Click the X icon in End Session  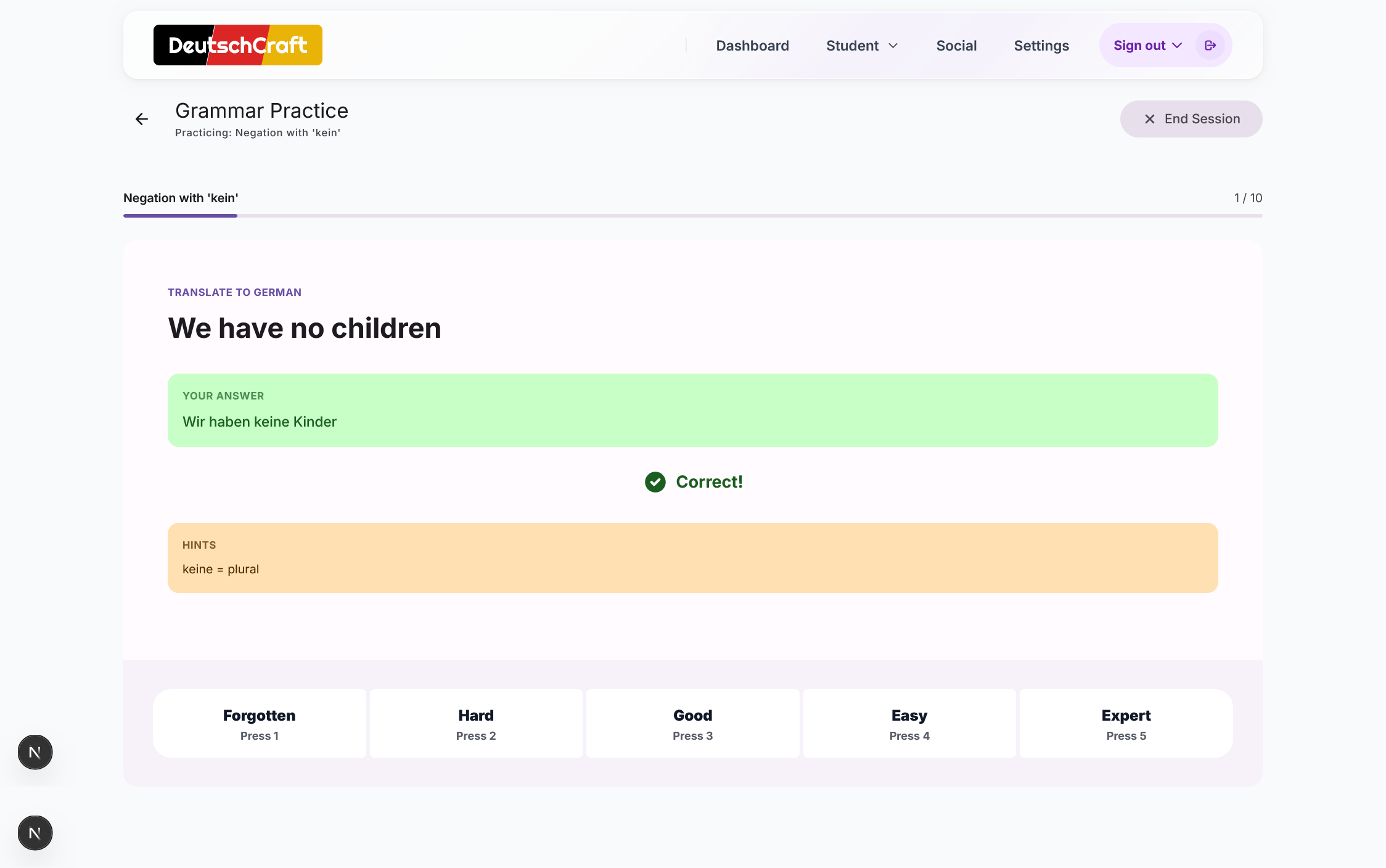pos(1149,119)
